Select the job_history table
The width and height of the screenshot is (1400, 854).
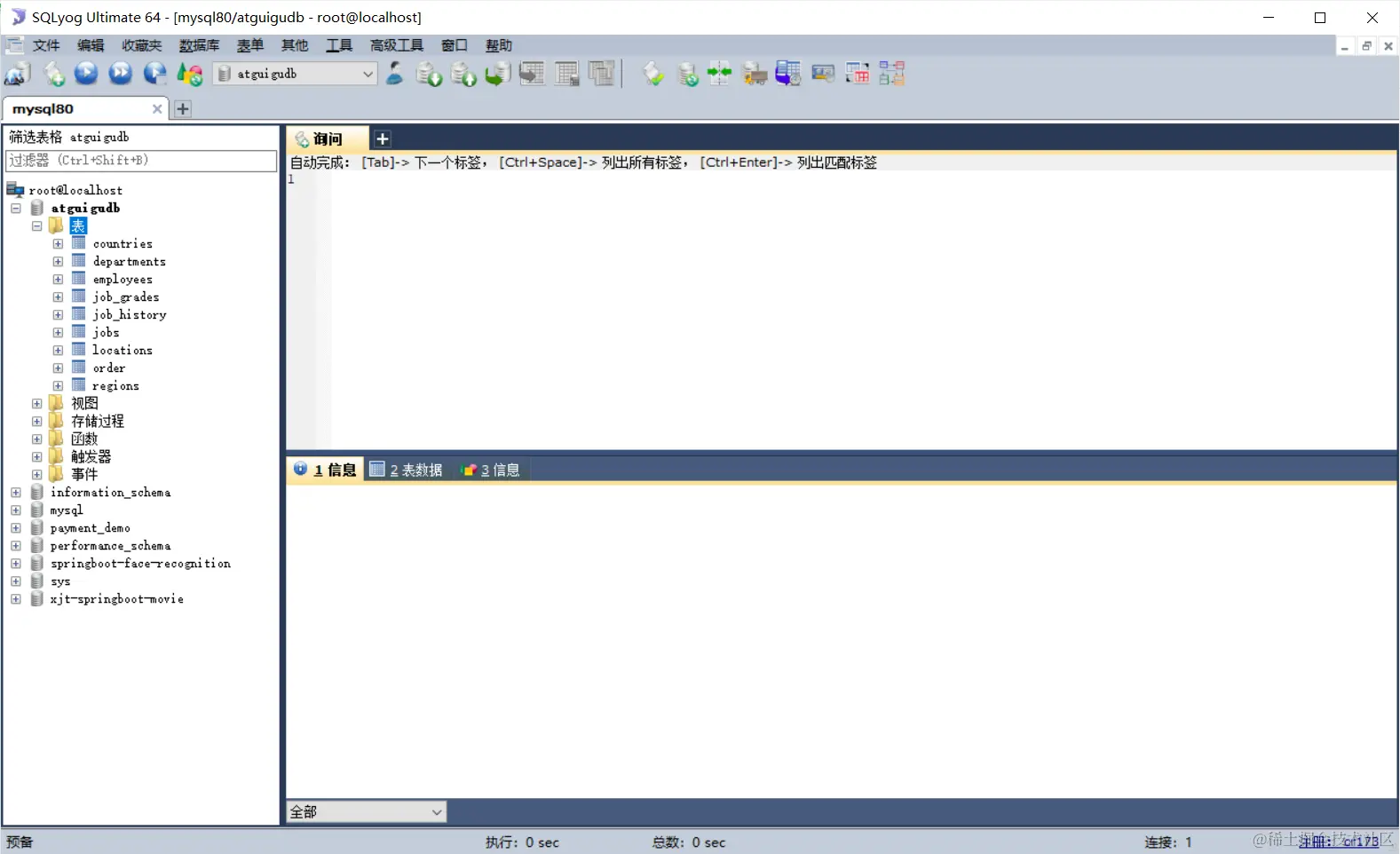(130, 314)
